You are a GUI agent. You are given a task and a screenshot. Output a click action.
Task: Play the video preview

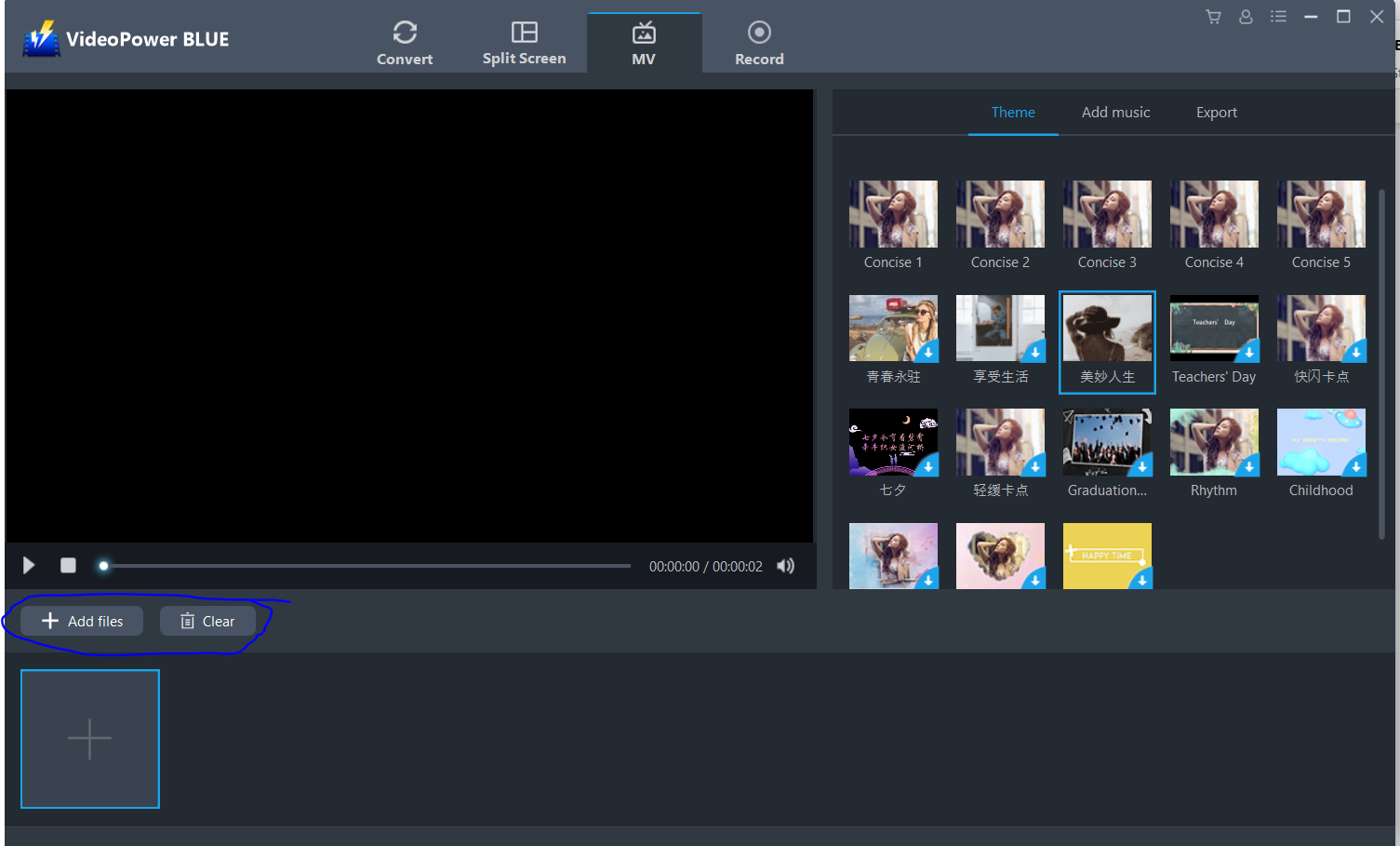[x=28, y=565]
